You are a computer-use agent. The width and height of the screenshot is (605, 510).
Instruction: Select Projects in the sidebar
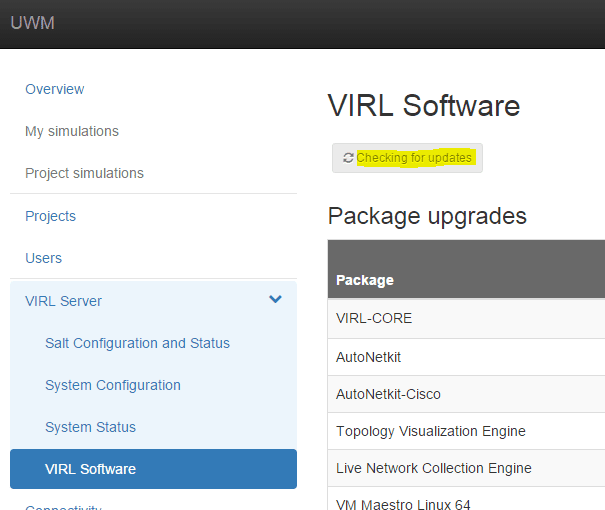click(x=50, y=216)
